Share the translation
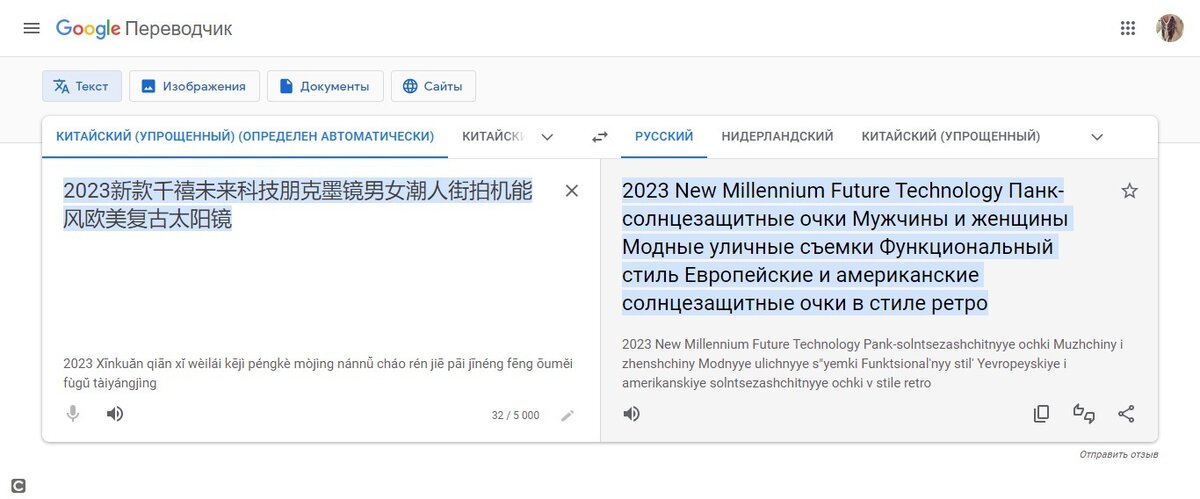The width and height of the screenshot is (1200, 499). coord(1126,413)
